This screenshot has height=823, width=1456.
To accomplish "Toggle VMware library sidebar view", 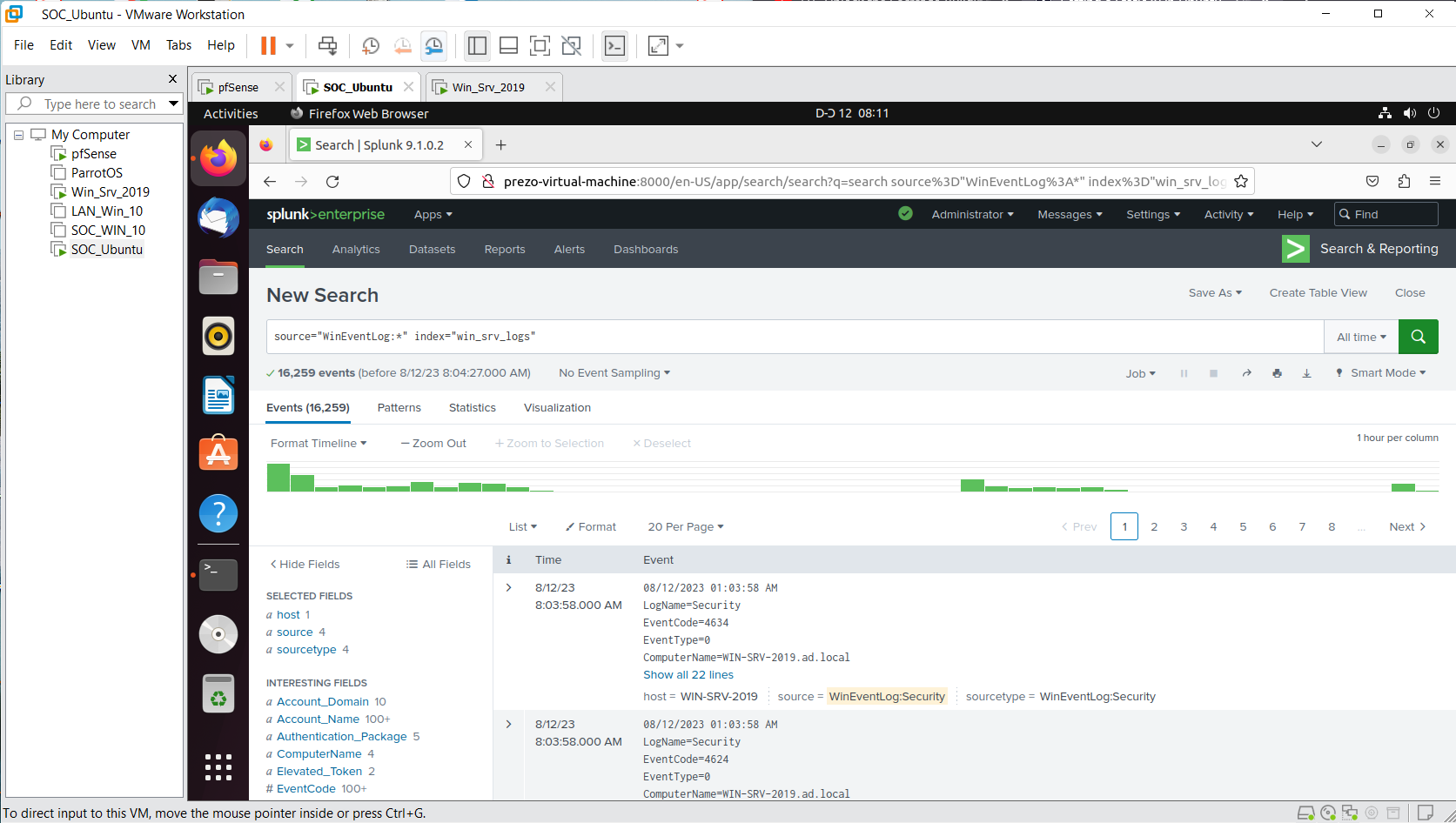I will click(477, 45).
